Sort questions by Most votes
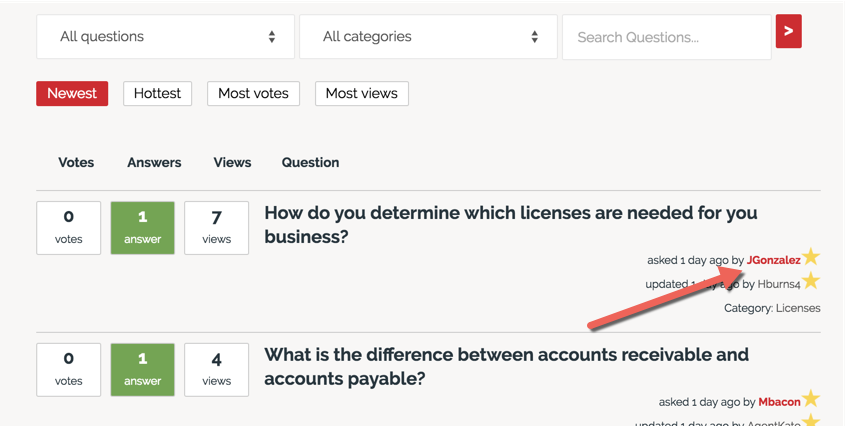The width and height of the screenshot is (846, 426). click(253, 93)
